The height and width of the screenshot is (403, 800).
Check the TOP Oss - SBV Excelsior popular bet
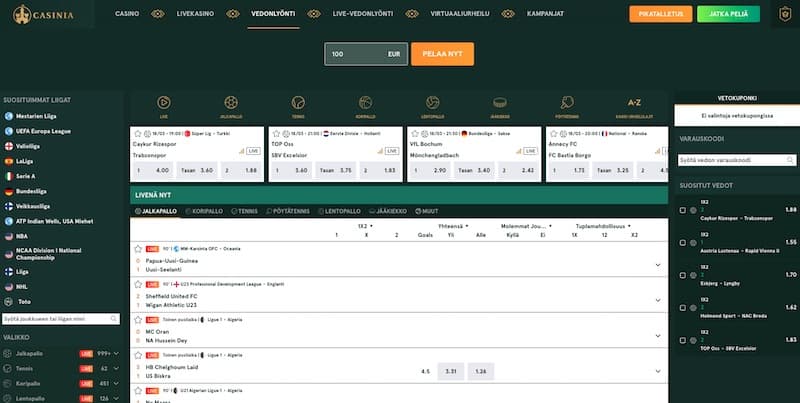click(x=683, y=340)
